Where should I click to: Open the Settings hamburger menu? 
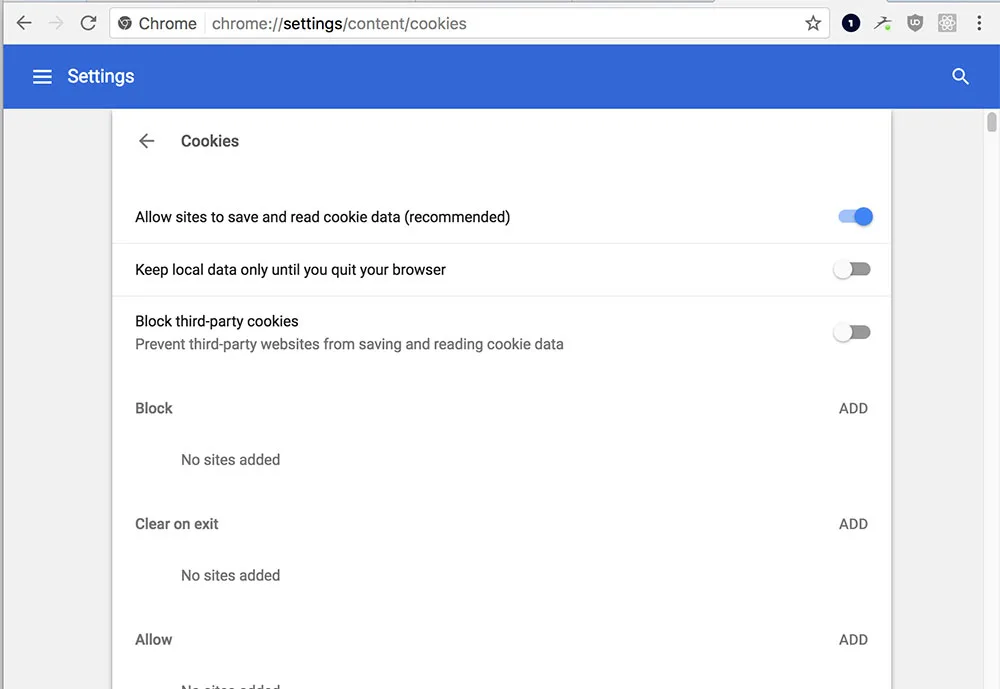click(x=42, y=77)
